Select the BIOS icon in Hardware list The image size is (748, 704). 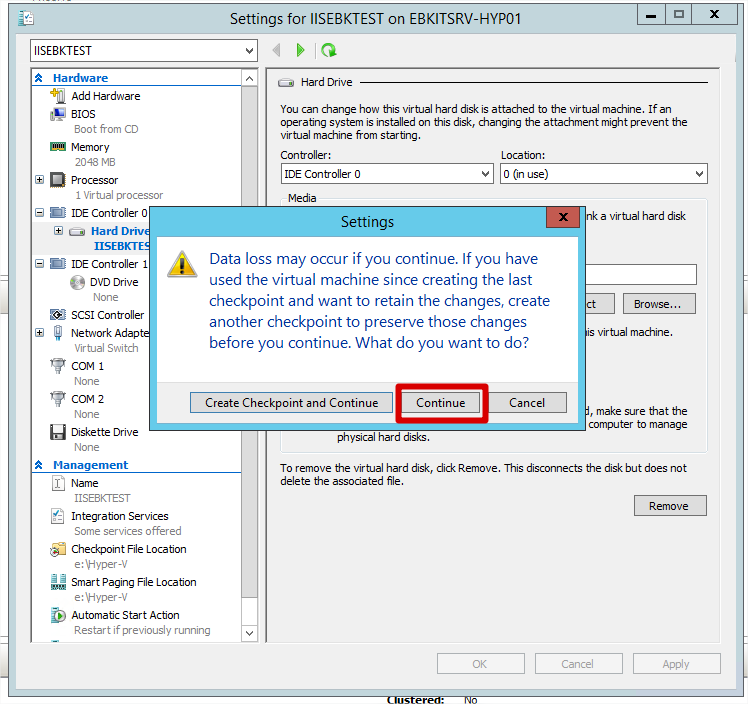(57, 114)
